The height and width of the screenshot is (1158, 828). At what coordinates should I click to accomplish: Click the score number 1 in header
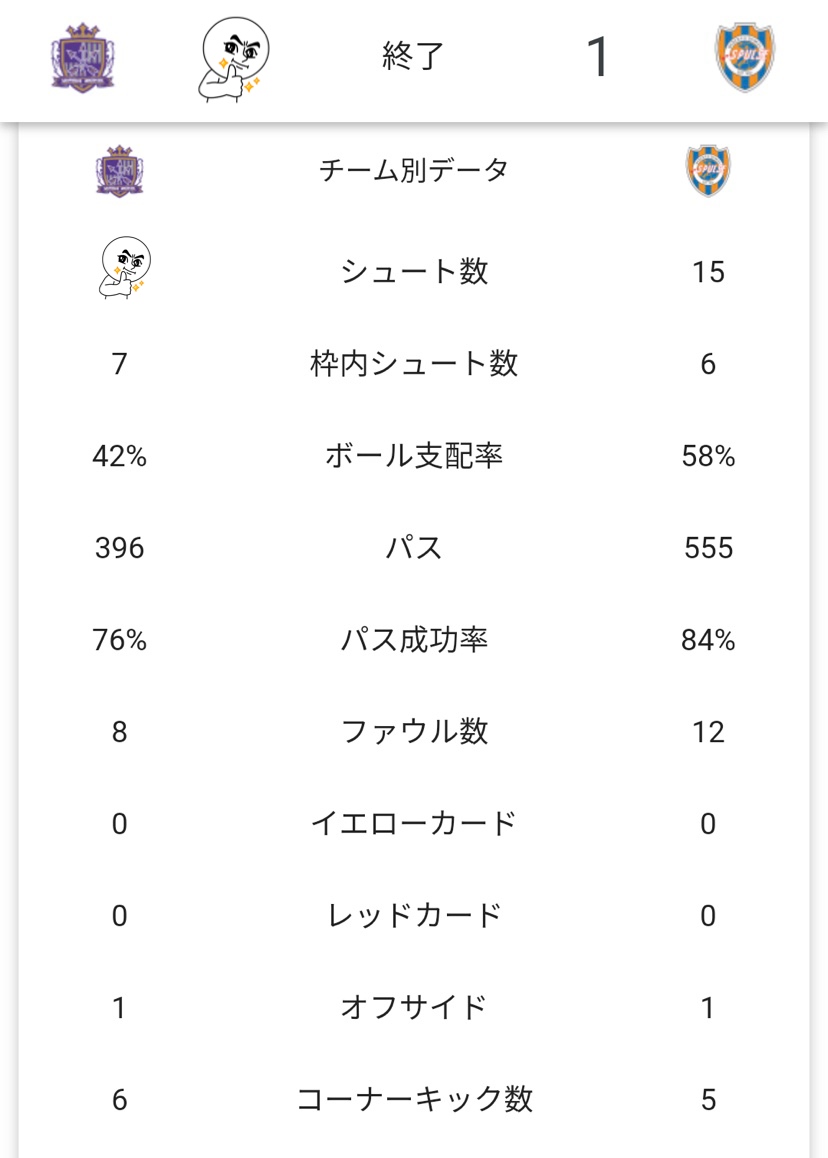[x=597, y=58]
